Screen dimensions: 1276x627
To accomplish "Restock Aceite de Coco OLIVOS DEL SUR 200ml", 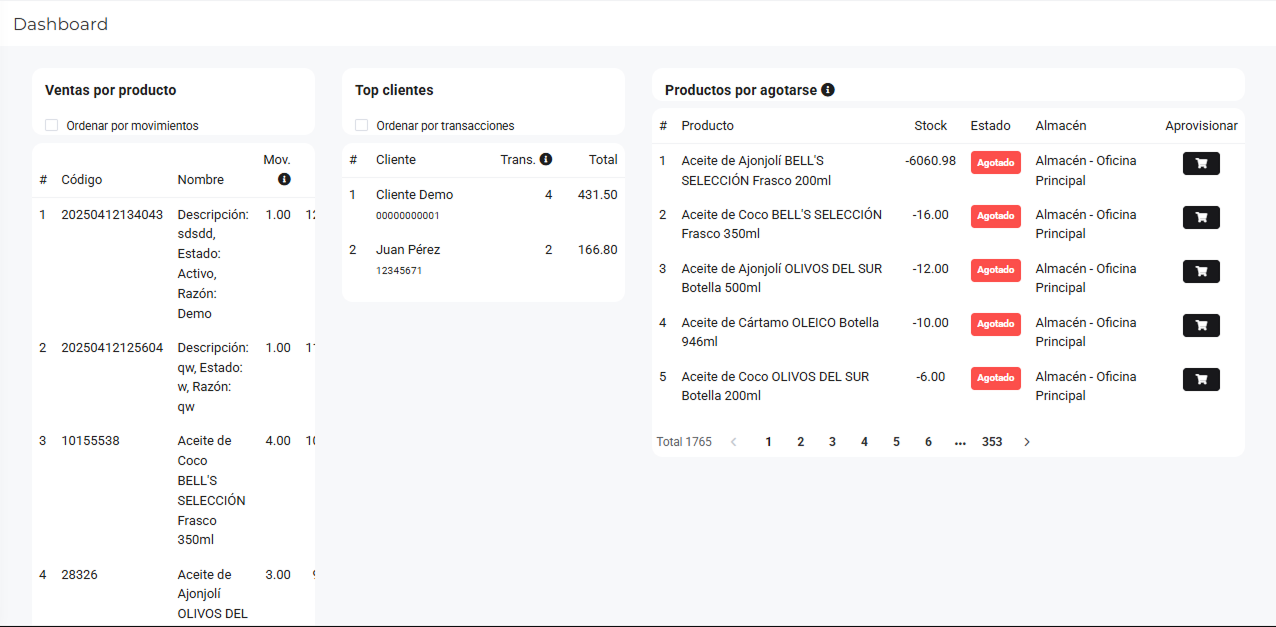I will click(x=1201, y=379).
